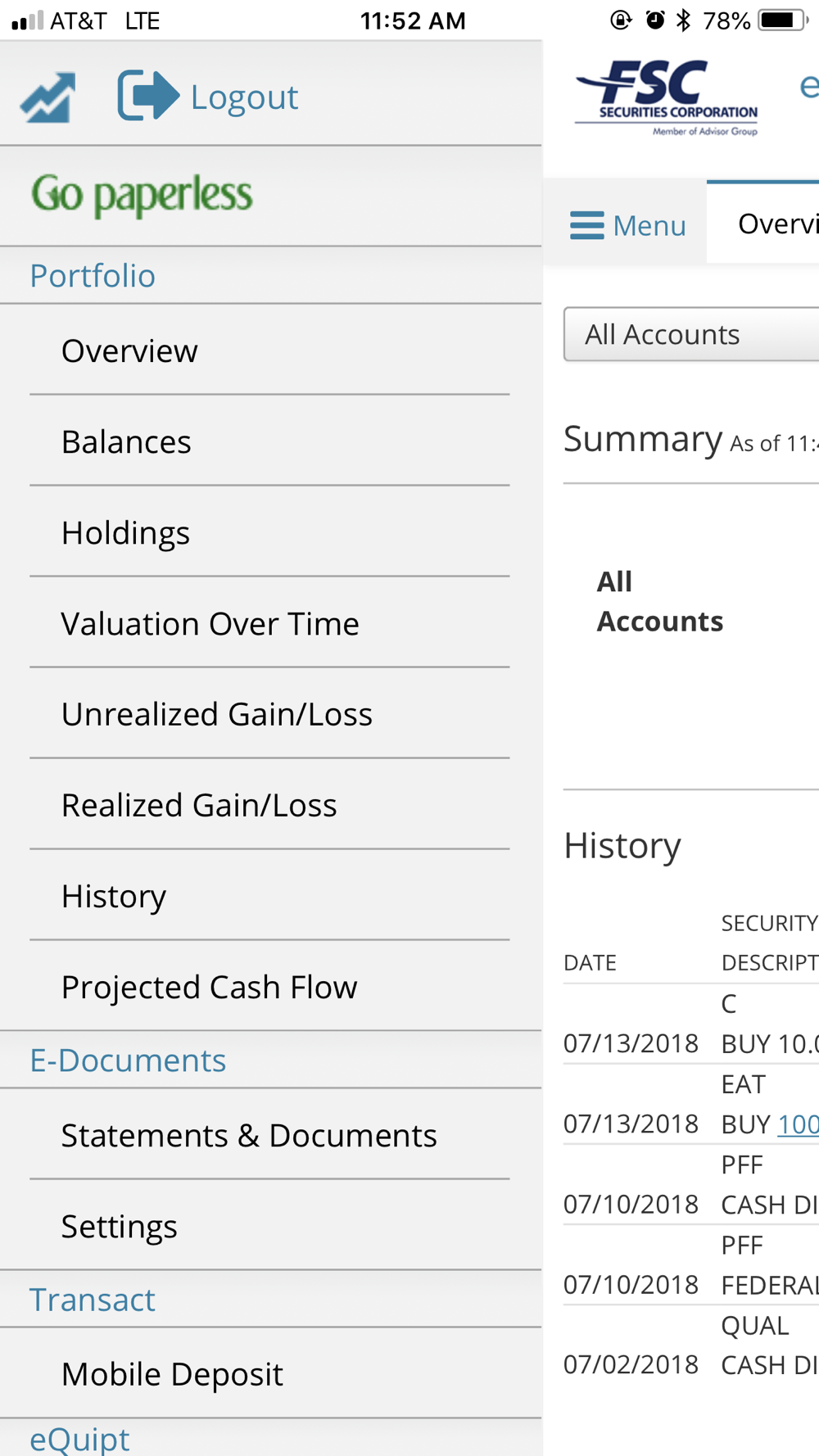Select Realized Gain/Loss menu item
This screenshot has width=819, height=1456.
[x=199, y=806]
